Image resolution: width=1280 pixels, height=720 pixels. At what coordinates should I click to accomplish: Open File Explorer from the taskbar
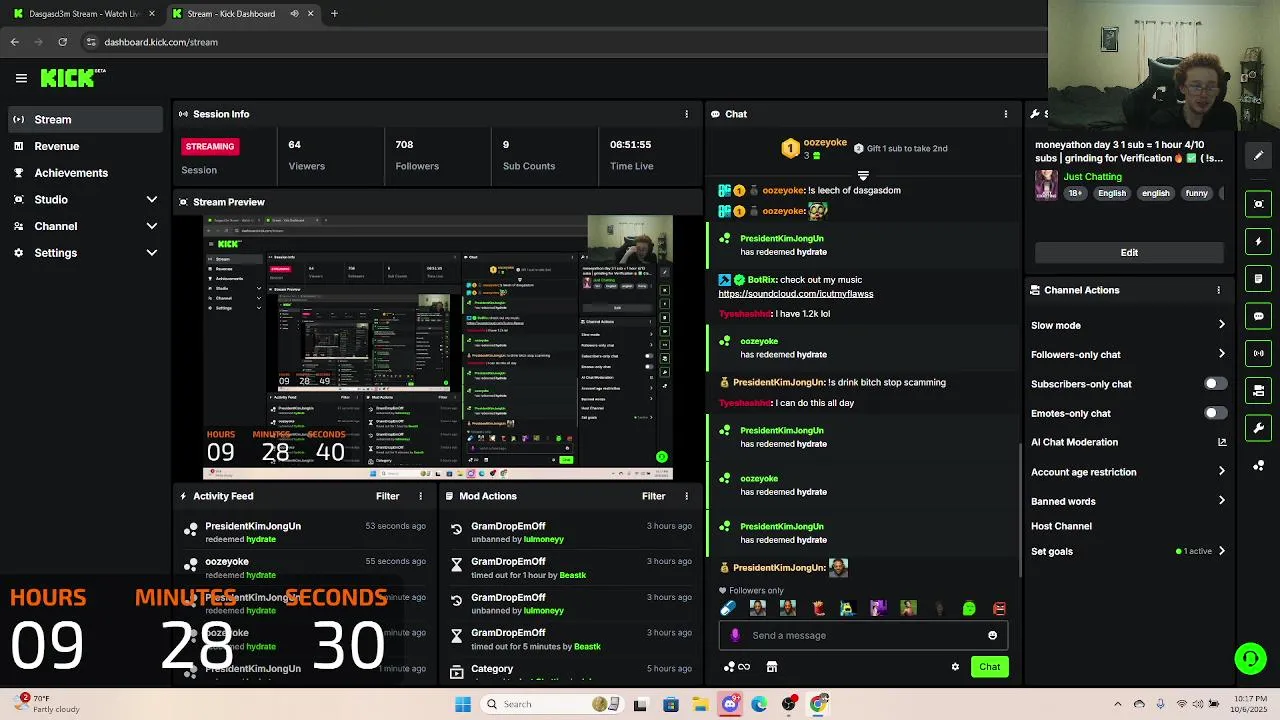[700, 704]
